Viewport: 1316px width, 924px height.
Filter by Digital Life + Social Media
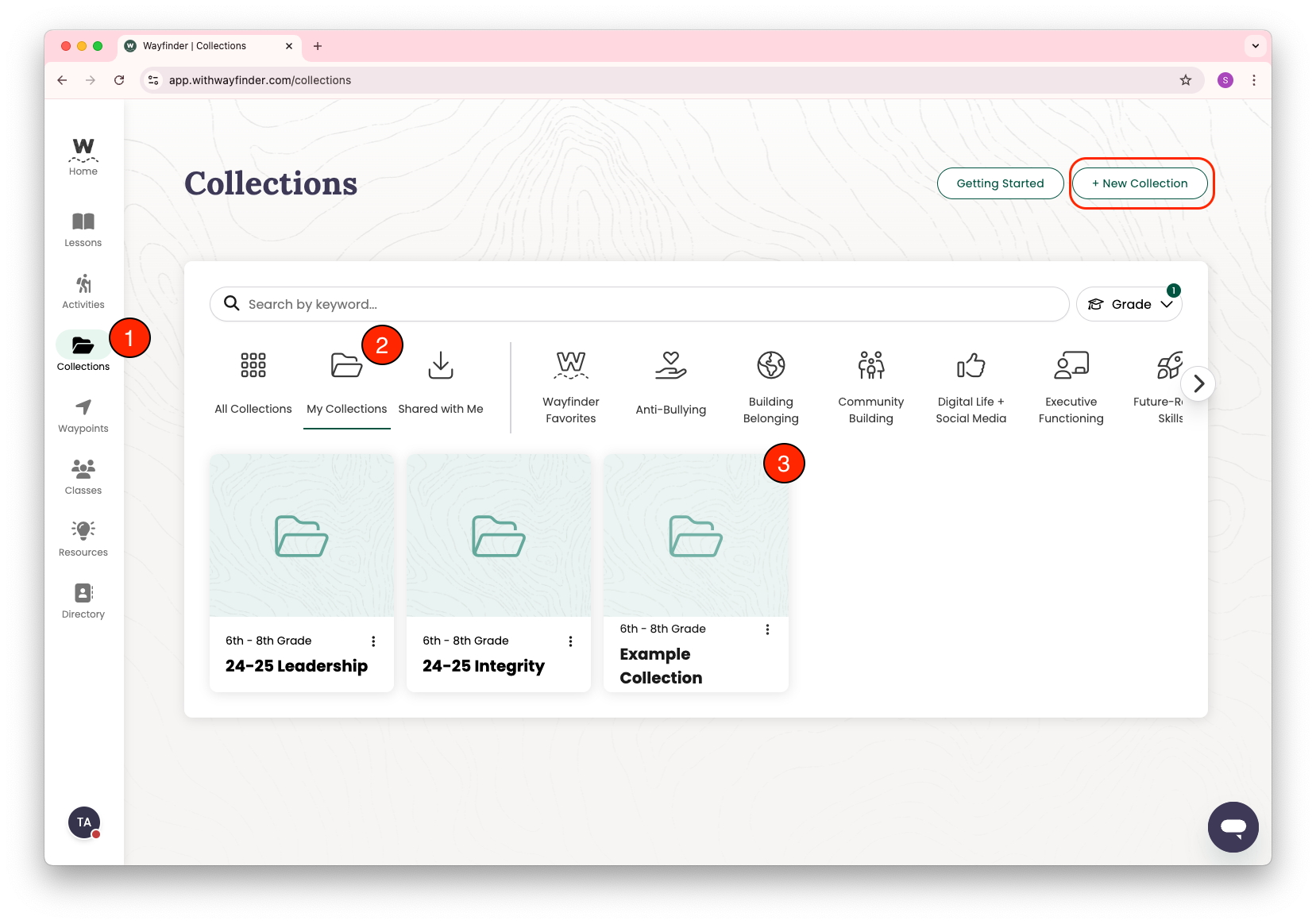click(x=971, y=388)
